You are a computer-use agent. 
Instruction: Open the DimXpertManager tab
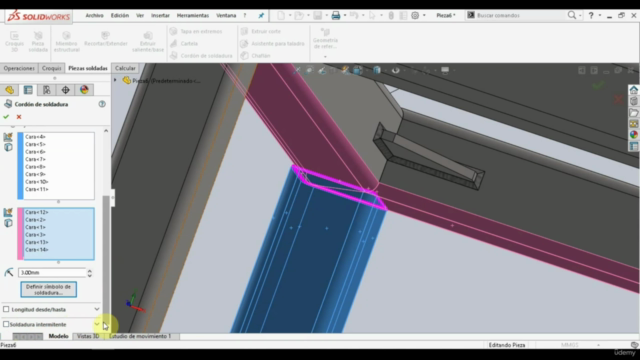(65, 90)
